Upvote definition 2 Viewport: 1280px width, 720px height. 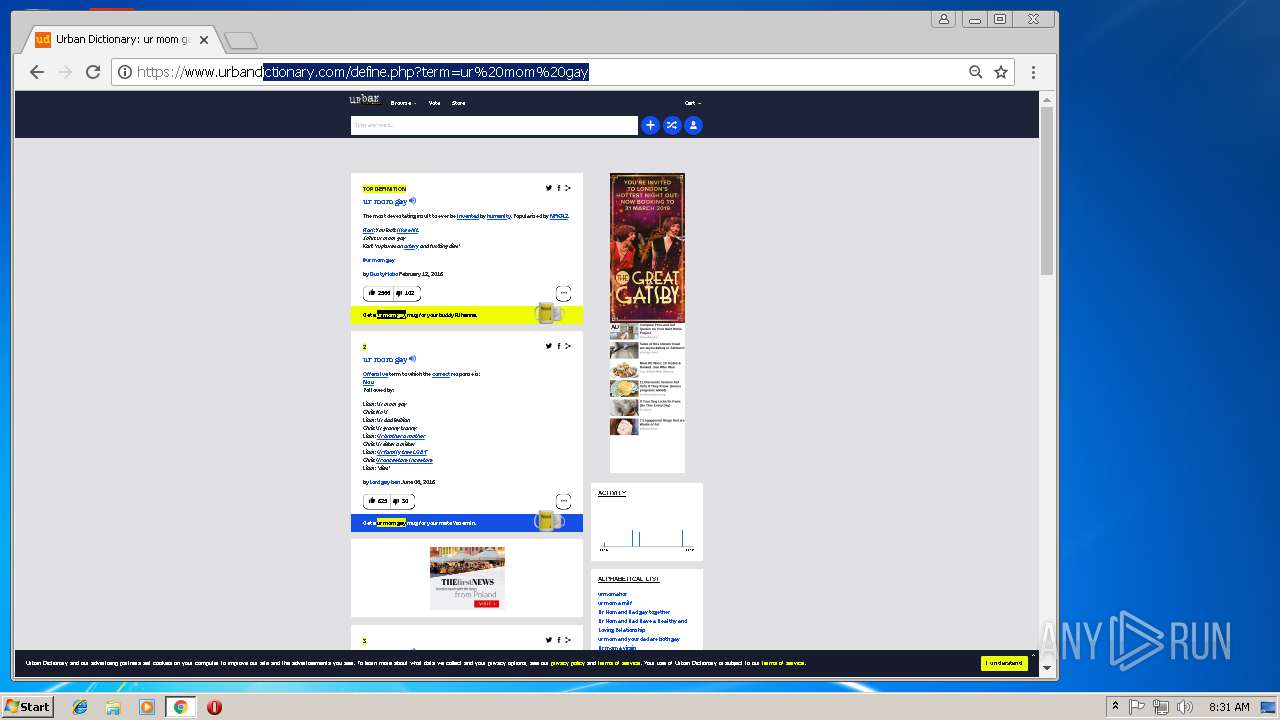pos(377,501)
